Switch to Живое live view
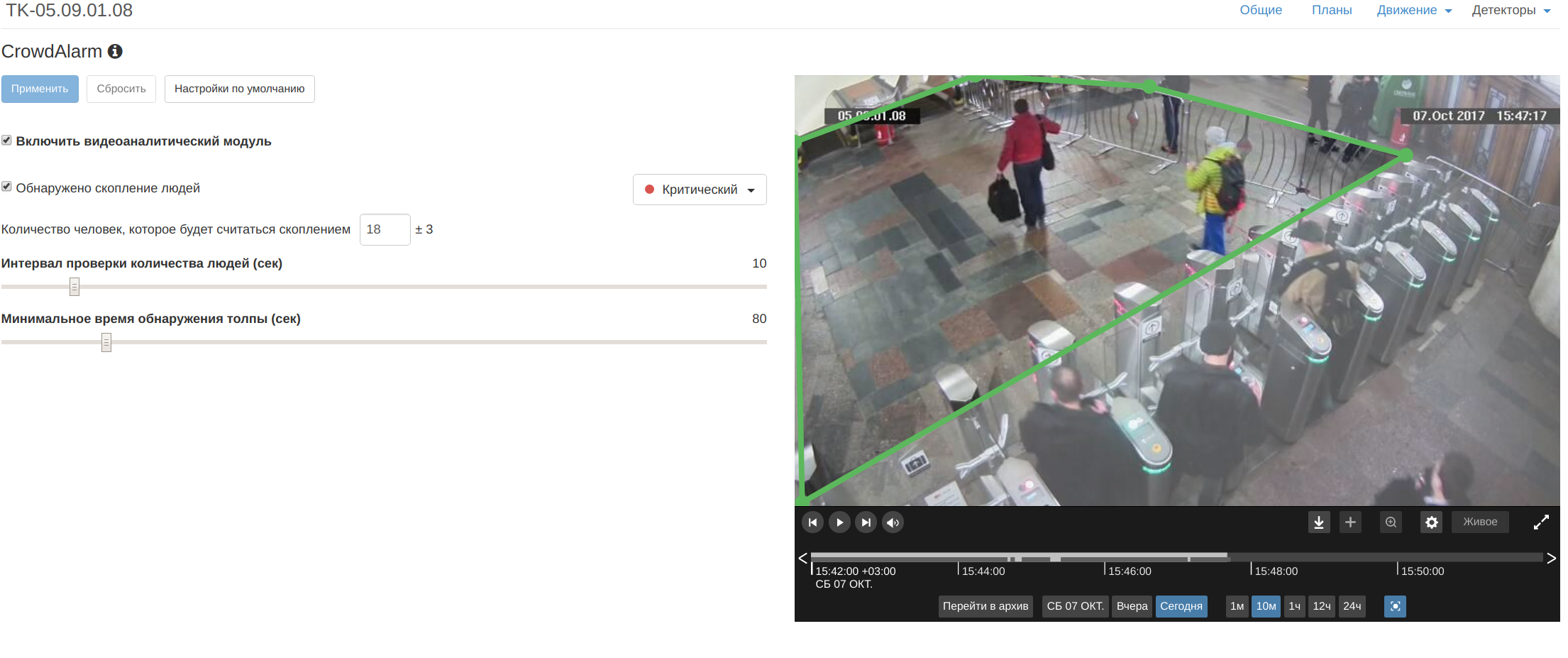The height and width of the screenshot is (658, 1568). (1480, 522)
